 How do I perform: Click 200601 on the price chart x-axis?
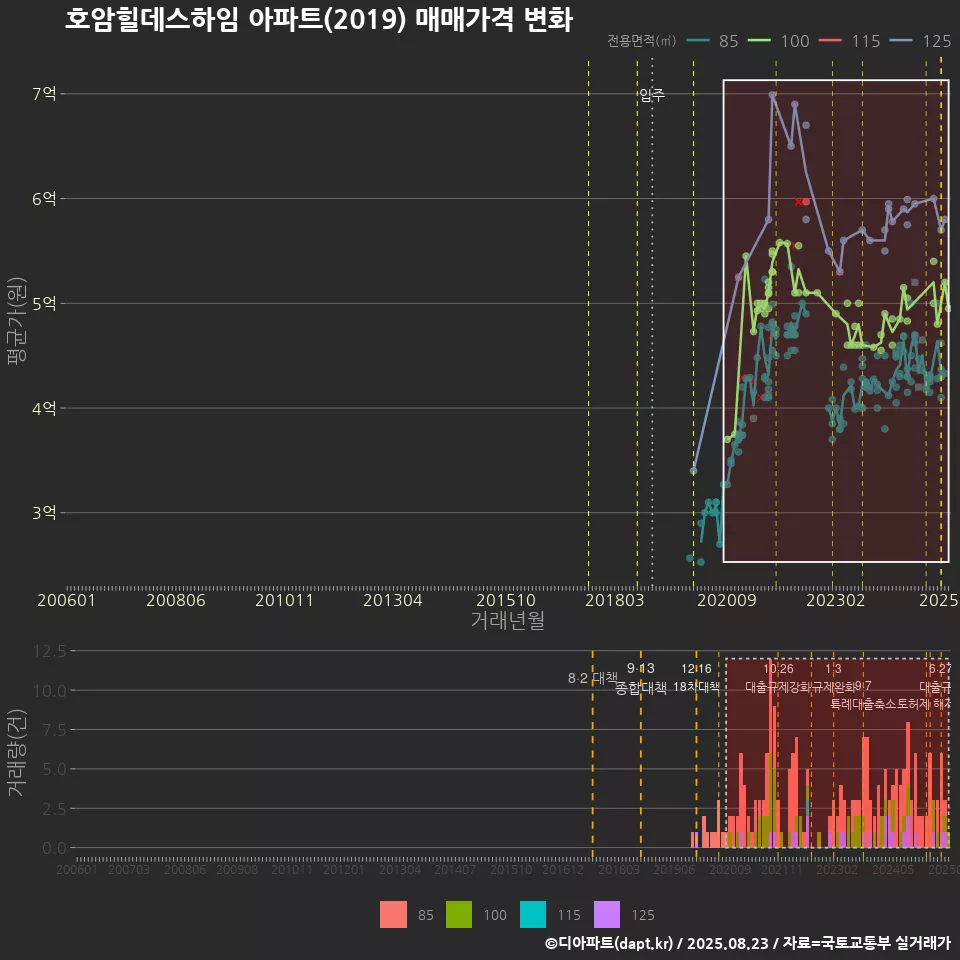click(x=67, y=600)
